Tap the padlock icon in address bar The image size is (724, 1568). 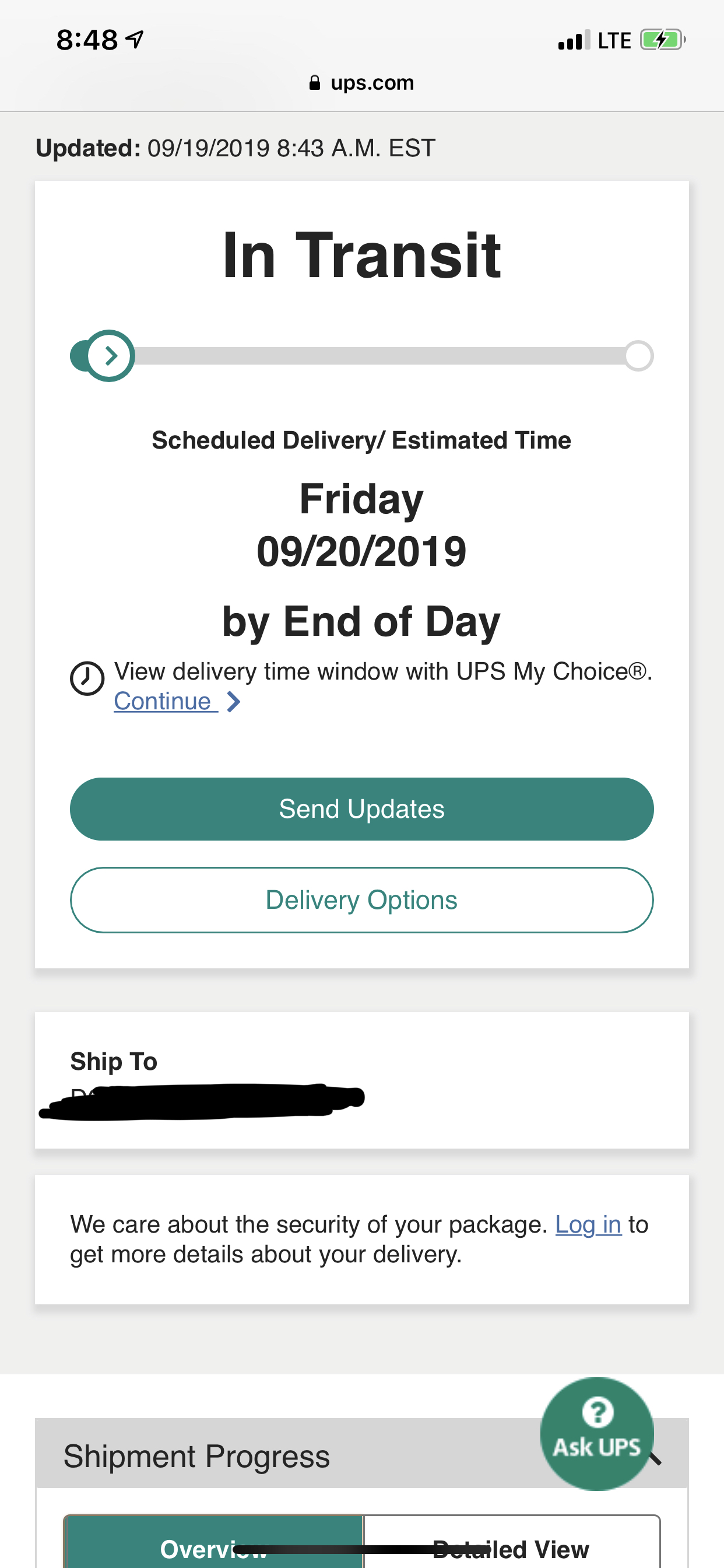315,83
